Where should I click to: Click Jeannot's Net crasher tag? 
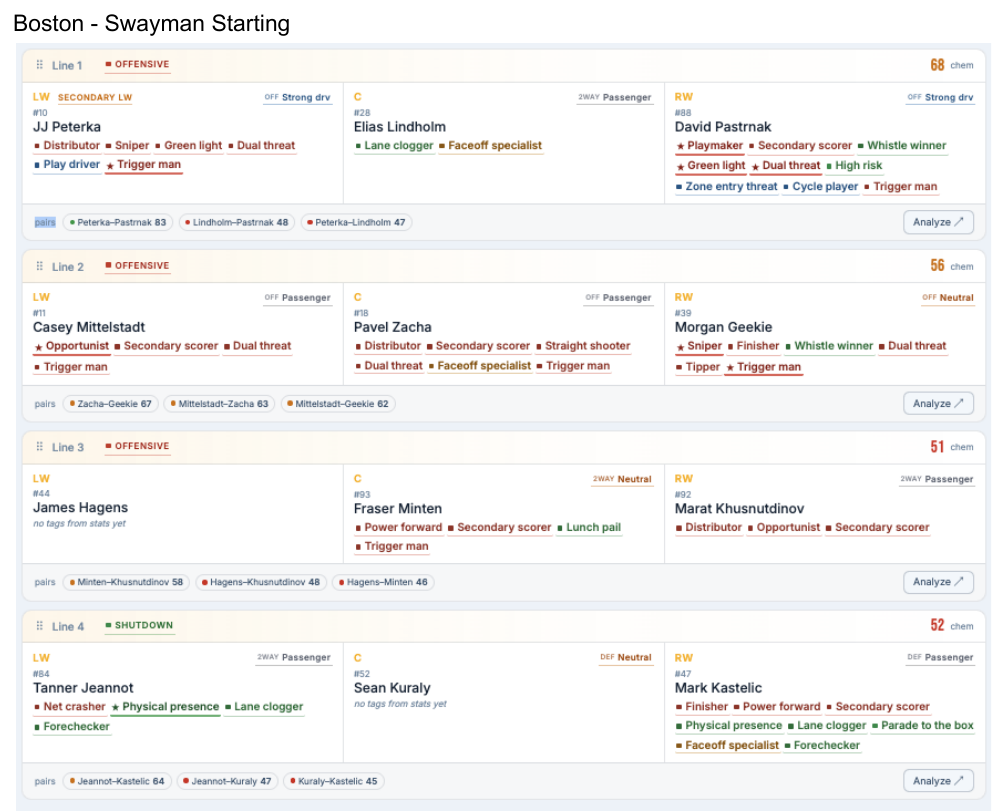(70, 706)
